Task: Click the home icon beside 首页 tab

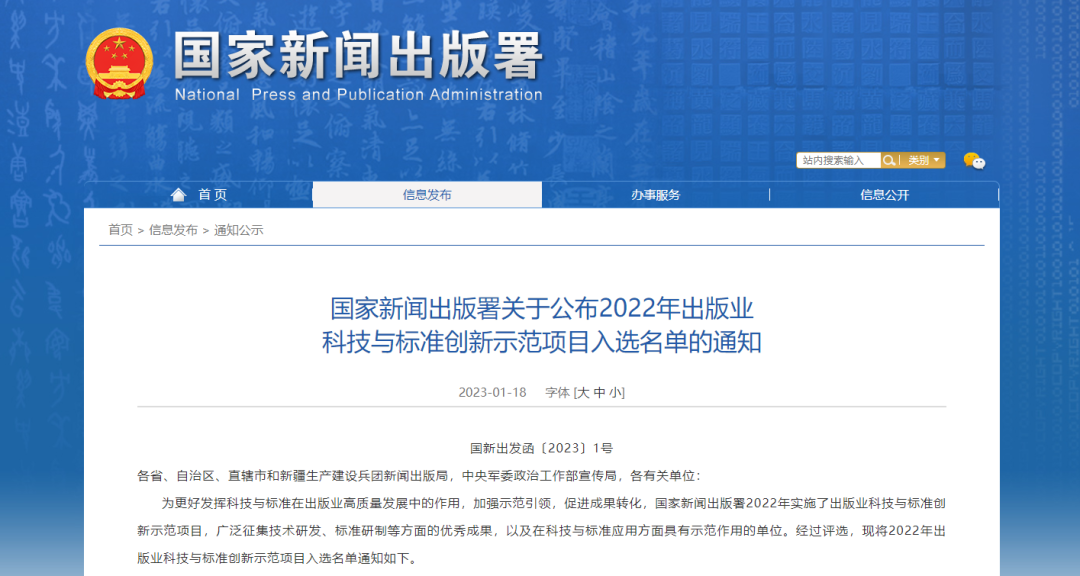Action: [x=178, y=194]
